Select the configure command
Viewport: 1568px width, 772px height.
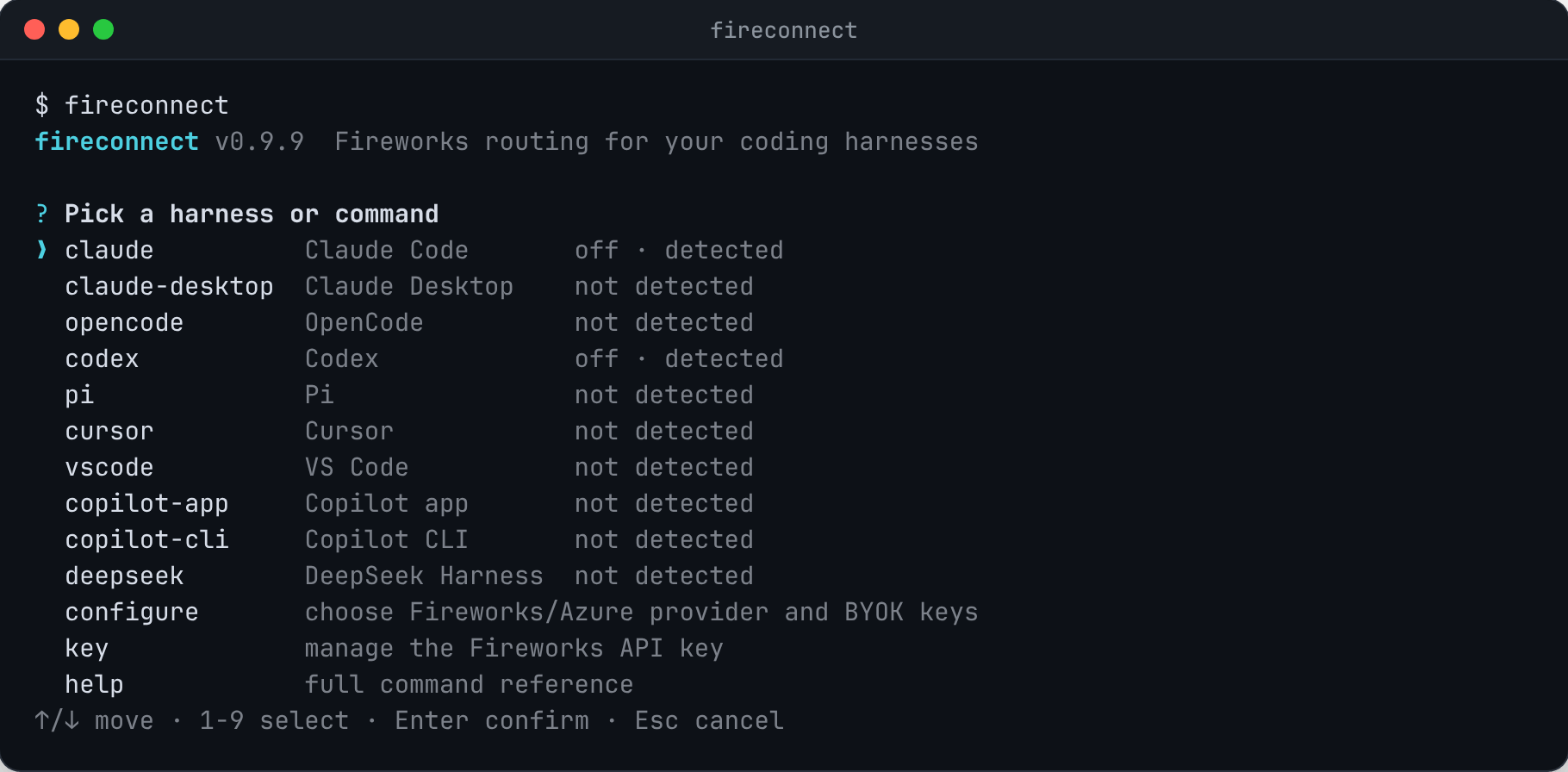[x=132, y=612]
